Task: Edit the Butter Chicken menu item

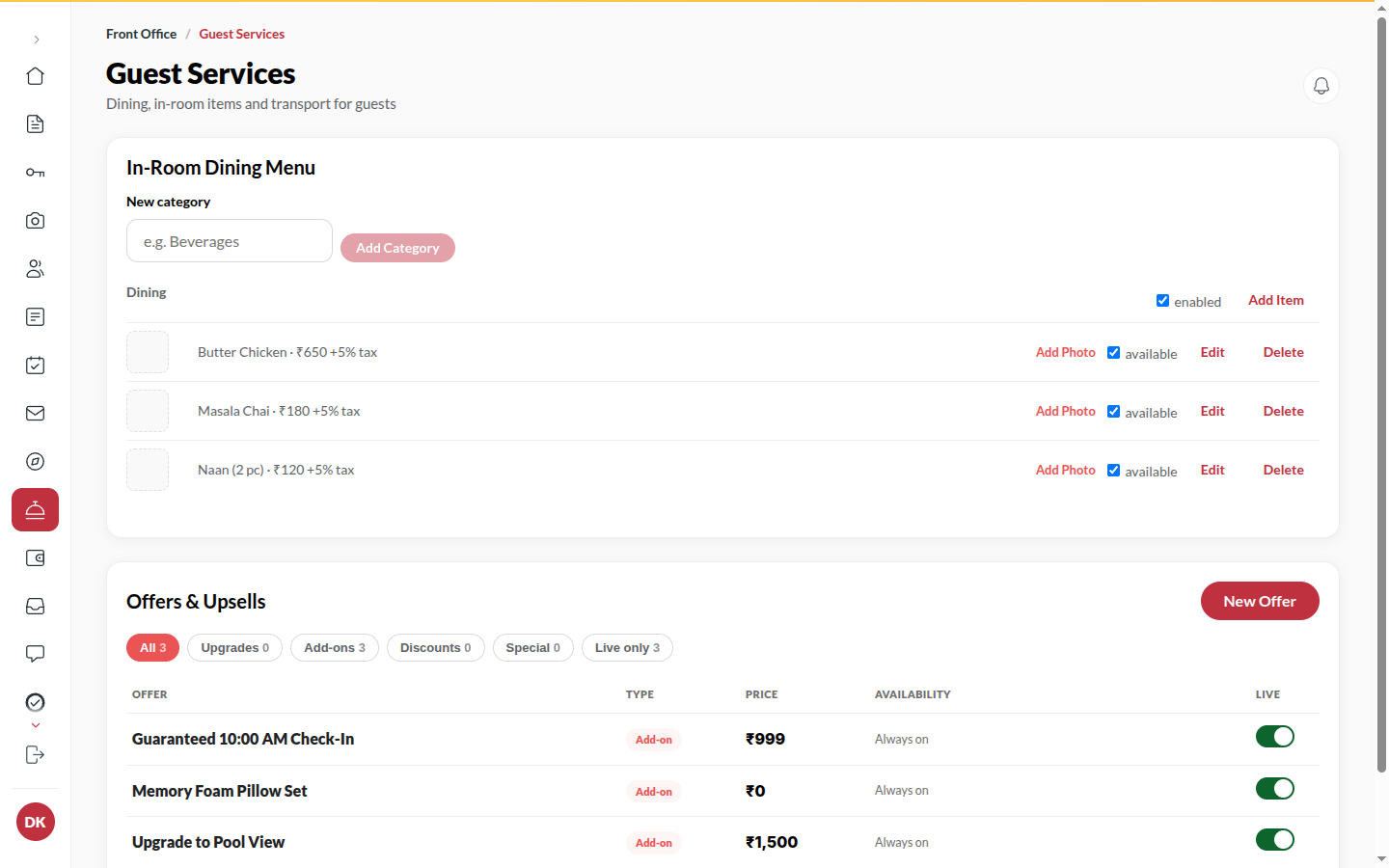Action: (x=1212, y=353)
